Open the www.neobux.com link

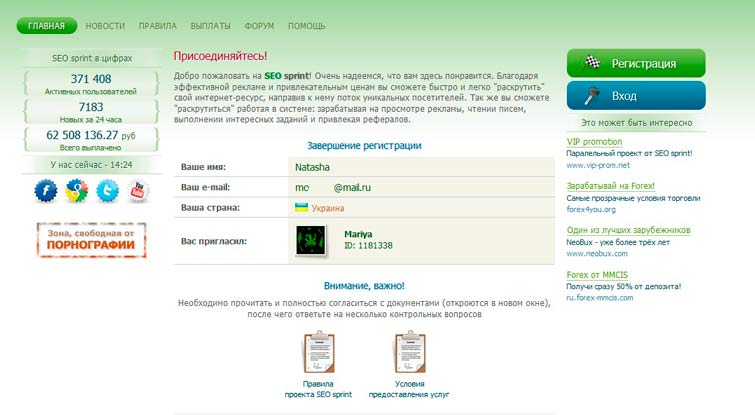(597, 253)
